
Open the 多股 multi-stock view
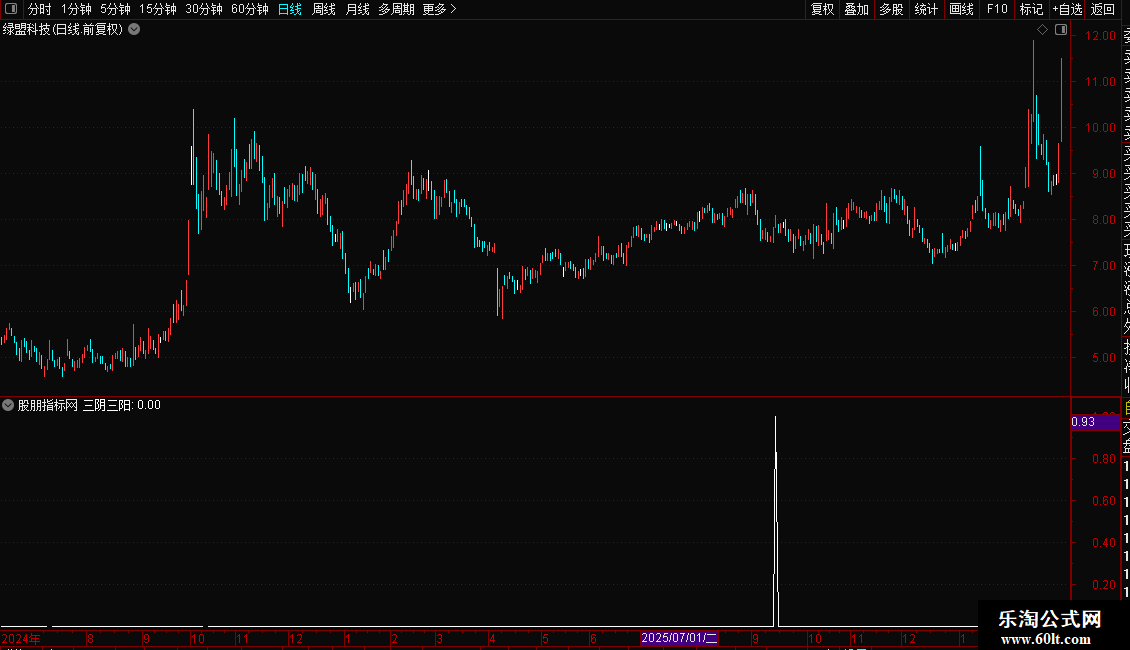[891, 9]
